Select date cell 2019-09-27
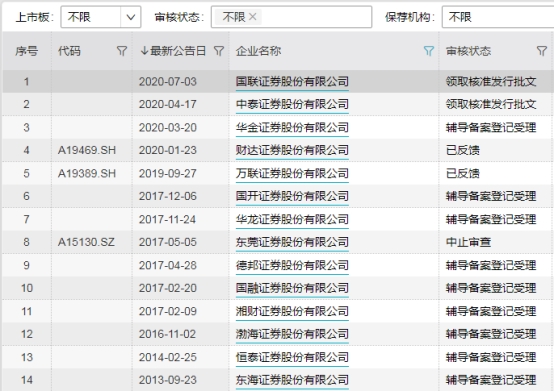The height and width of the screenshot is (392, 554). 167,173
